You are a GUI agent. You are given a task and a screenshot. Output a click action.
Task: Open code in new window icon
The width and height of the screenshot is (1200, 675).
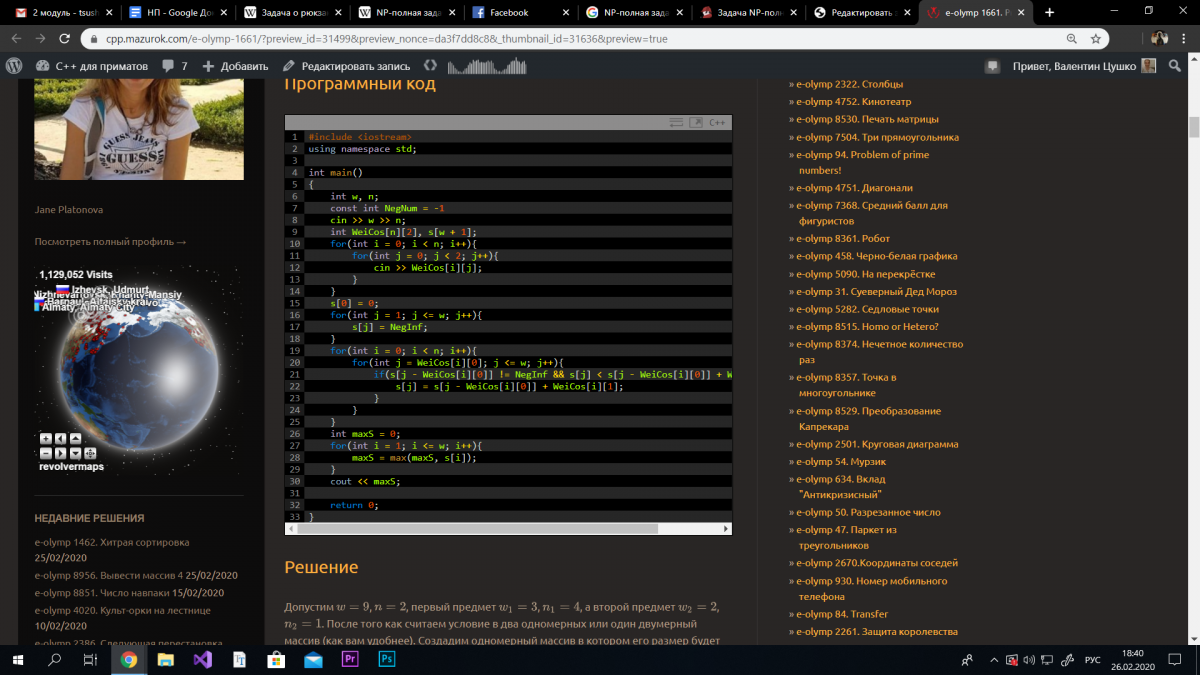click(x=695, y=123)
